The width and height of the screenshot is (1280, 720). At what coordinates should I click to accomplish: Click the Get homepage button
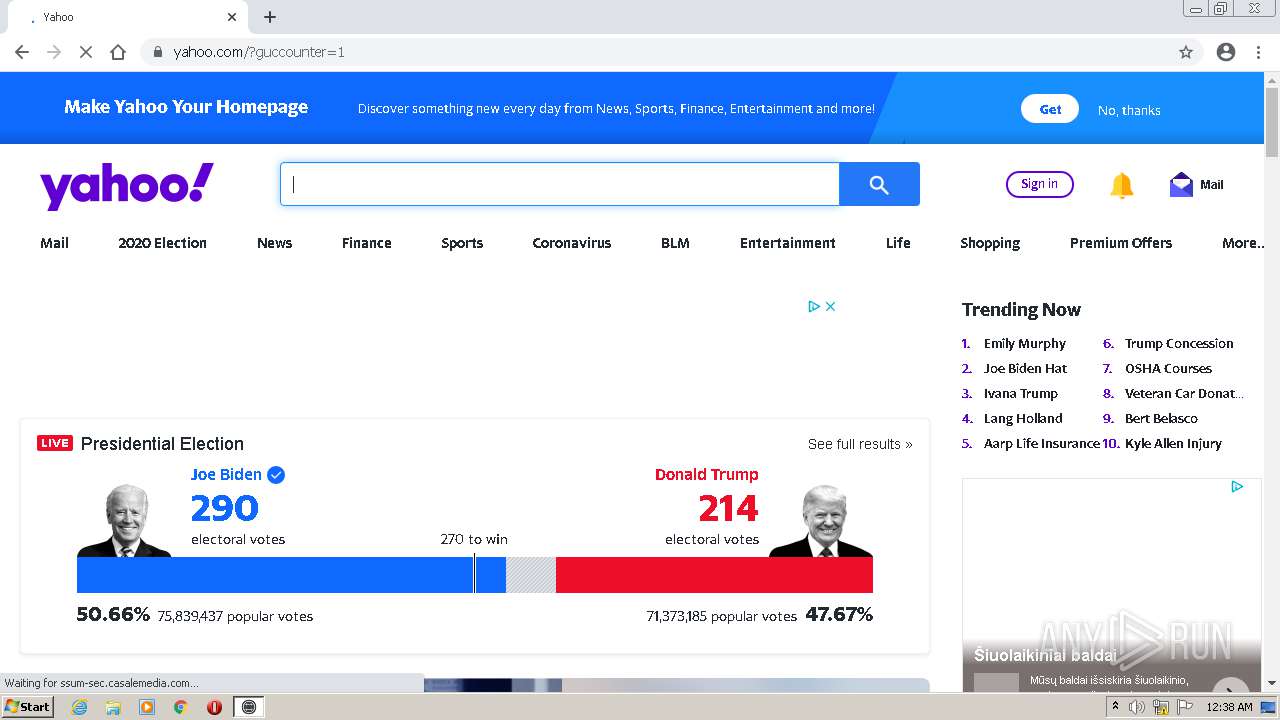1050,109
